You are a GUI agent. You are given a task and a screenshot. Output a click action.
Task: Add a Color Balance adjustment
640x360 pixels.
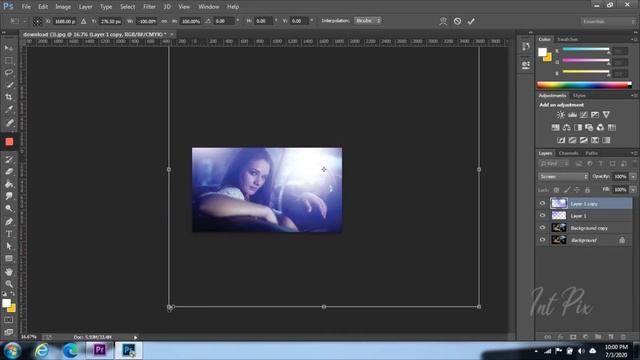(x=567, y=128)
